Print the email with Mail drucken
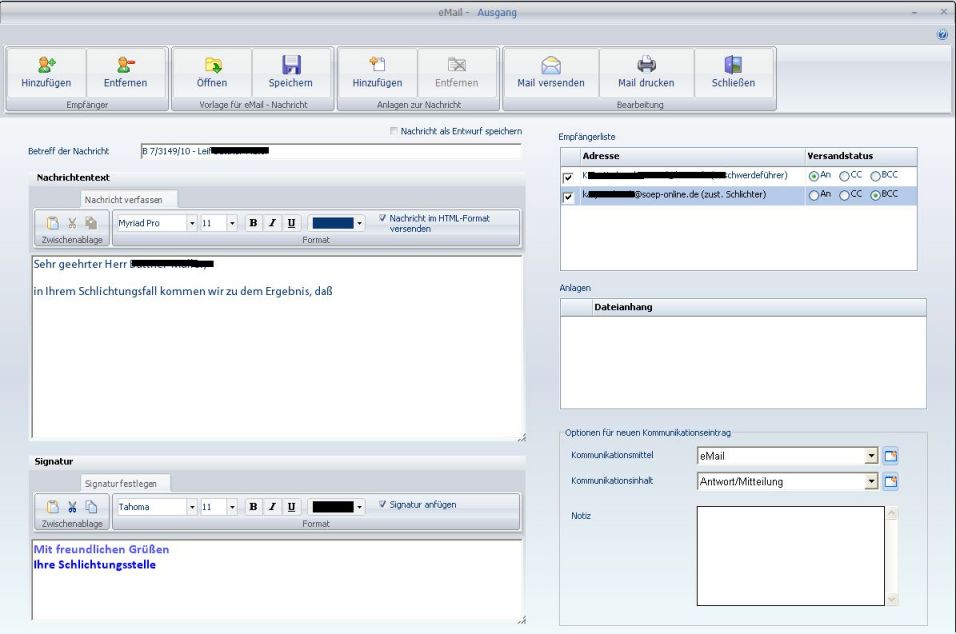The height and width of the screenshot is (634, 956). point(647,65)
